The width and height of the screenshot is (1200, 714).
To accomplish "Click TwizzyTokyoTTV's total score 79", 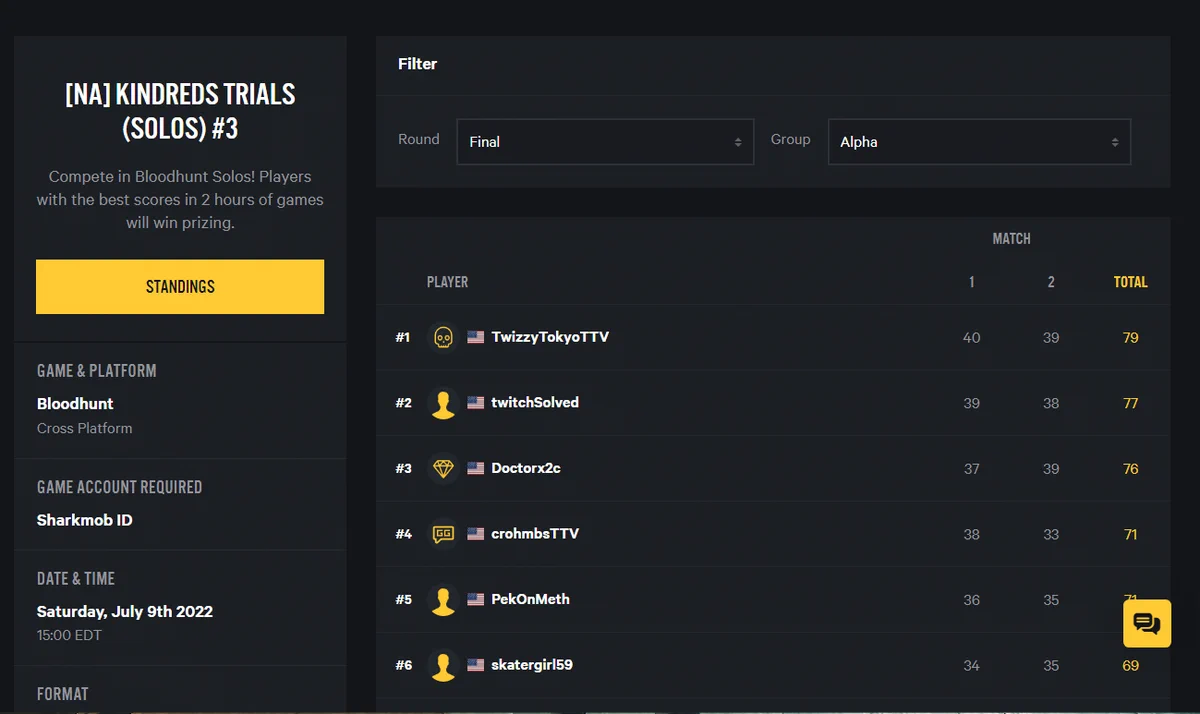I will 1131,338.
